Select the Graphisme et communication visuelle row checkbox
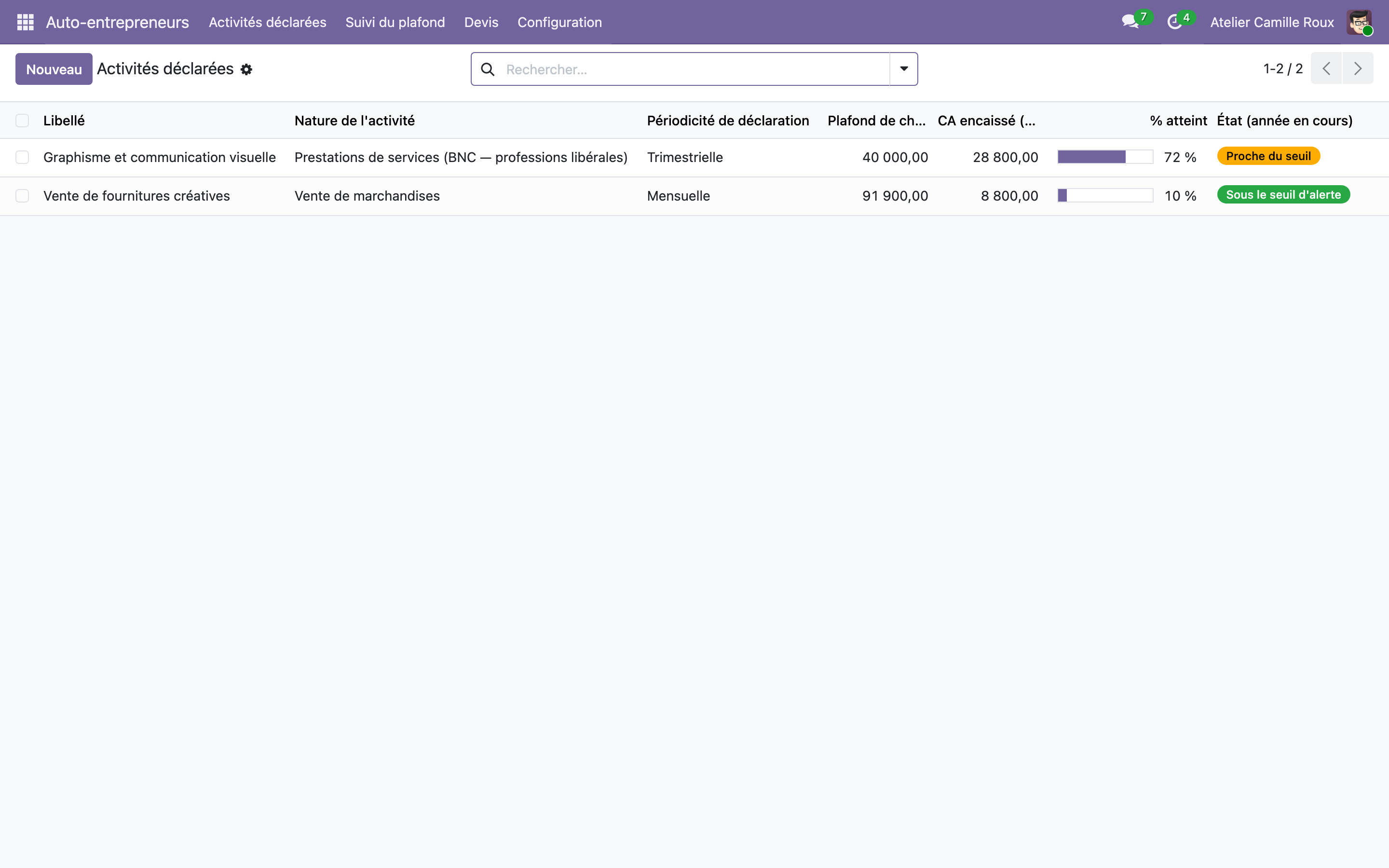The height and width of the screenshot is (868, 1389). pos(22,157)
